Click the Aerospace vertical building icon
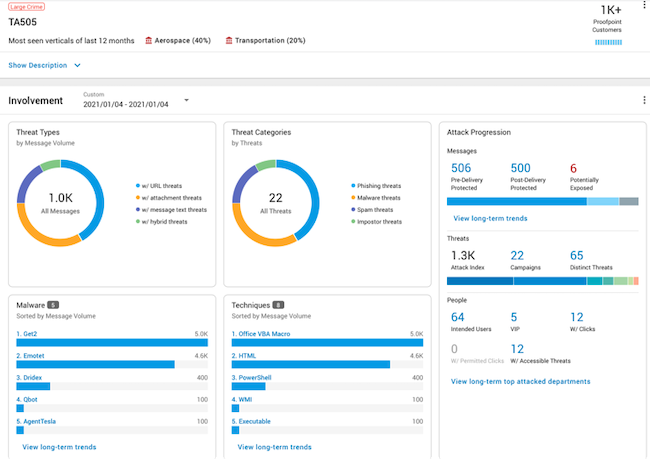The width and height of the screenshot is (650, 459). (x=149, y=41)
